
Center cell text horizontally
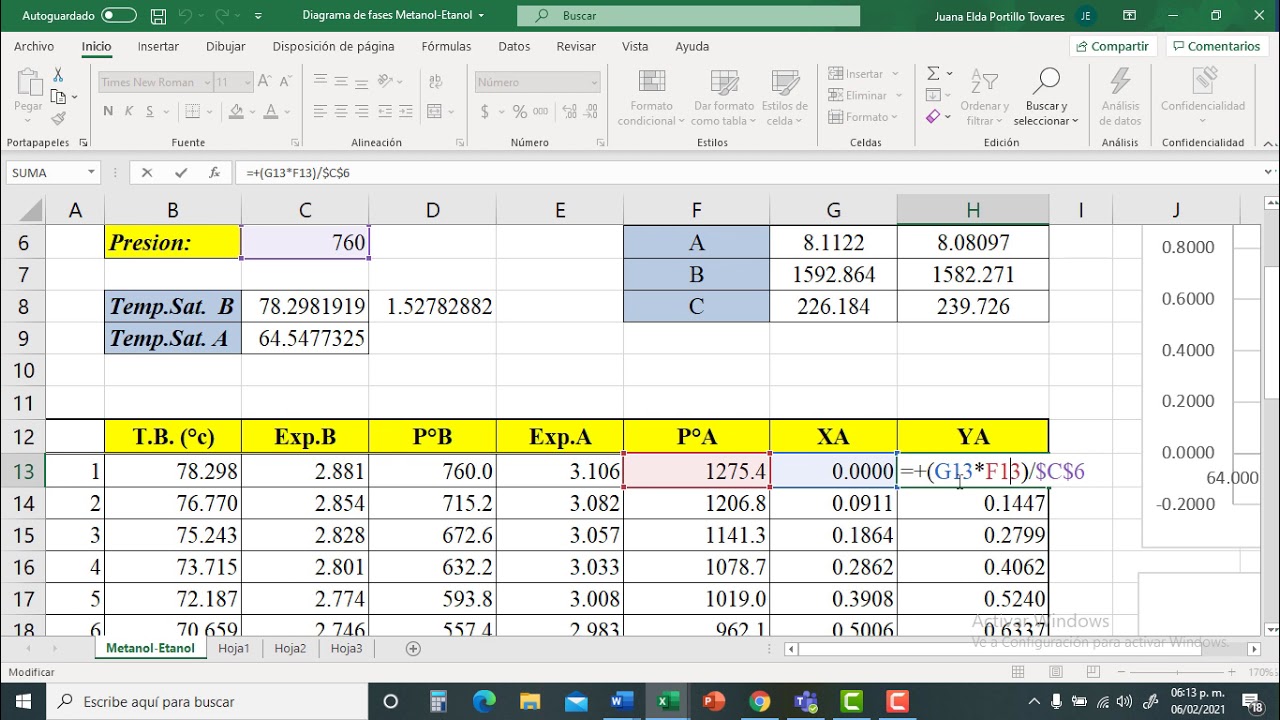(x=342, y=111)
